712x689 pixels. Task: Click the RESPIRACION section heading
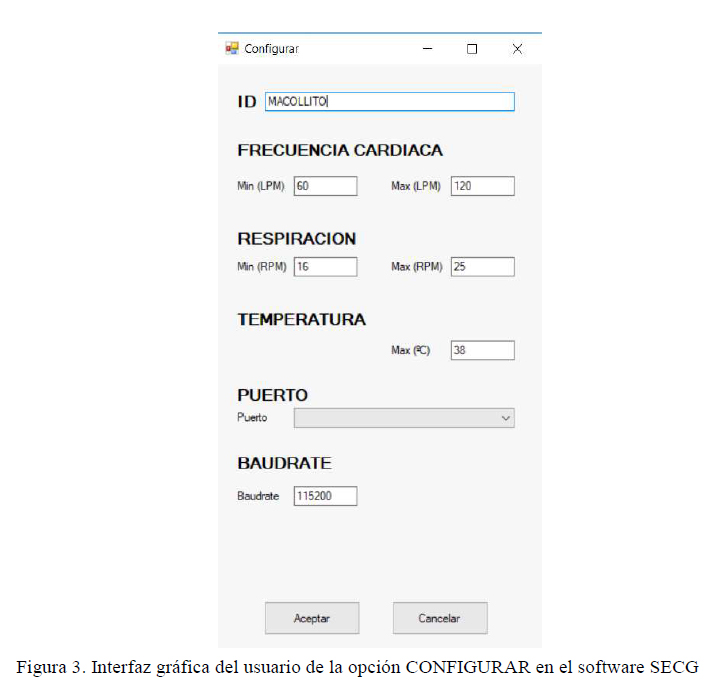(x=297, y=239)
